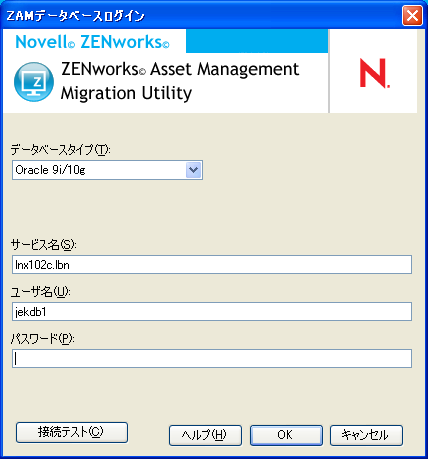Run the 接続テスト(C) connection test
Viewport: 428px width, 459px height.
72,432
